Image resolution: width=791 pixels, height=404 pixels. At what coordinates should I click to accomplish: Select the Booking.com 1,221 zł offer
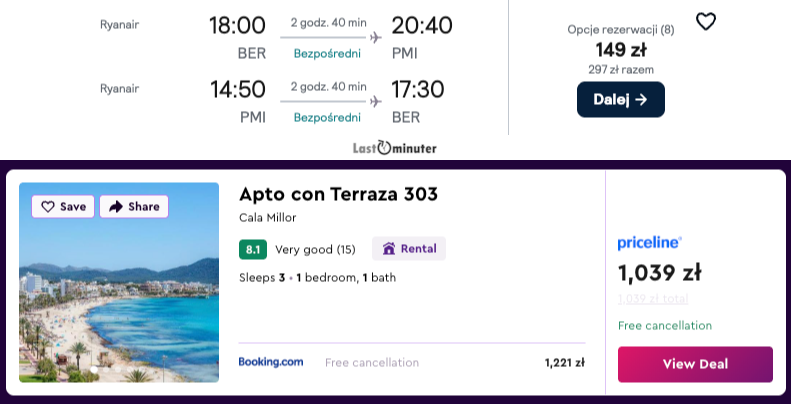point(564,362)
